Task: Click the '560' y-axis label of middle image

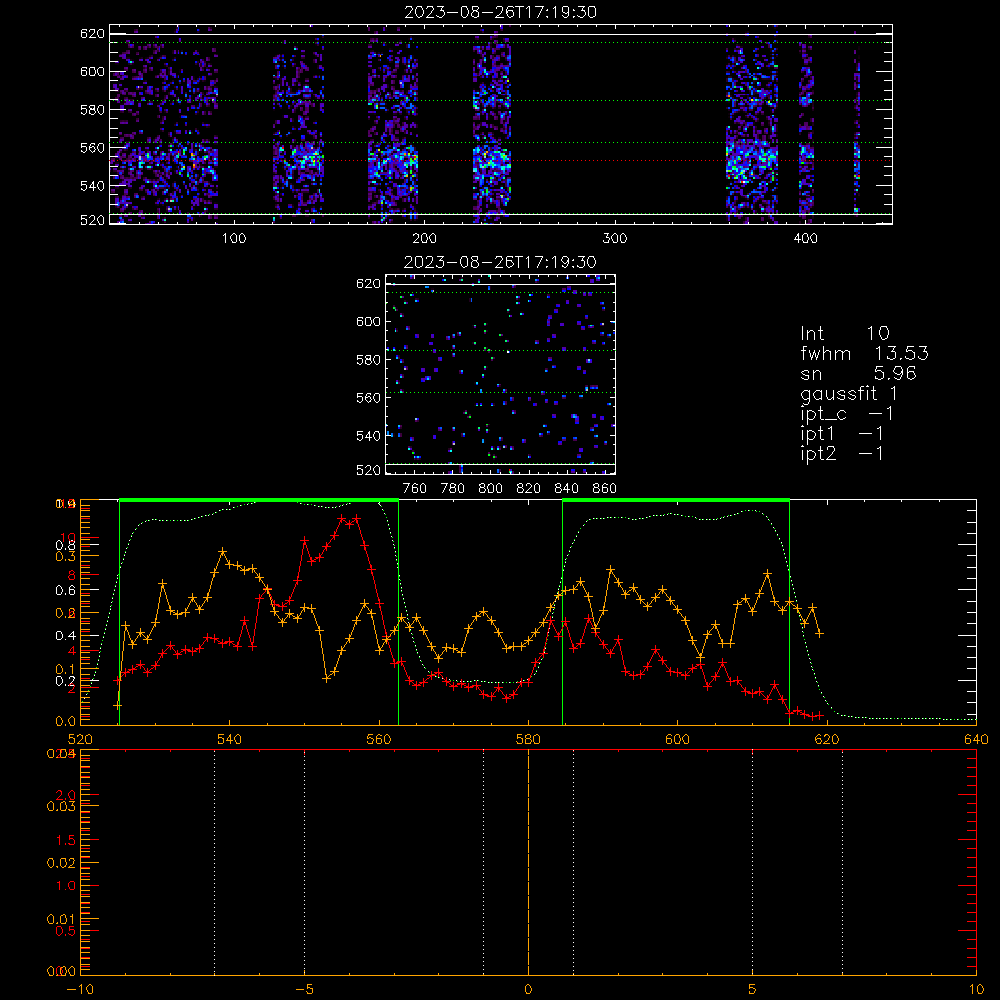Action: coord(368,397)
